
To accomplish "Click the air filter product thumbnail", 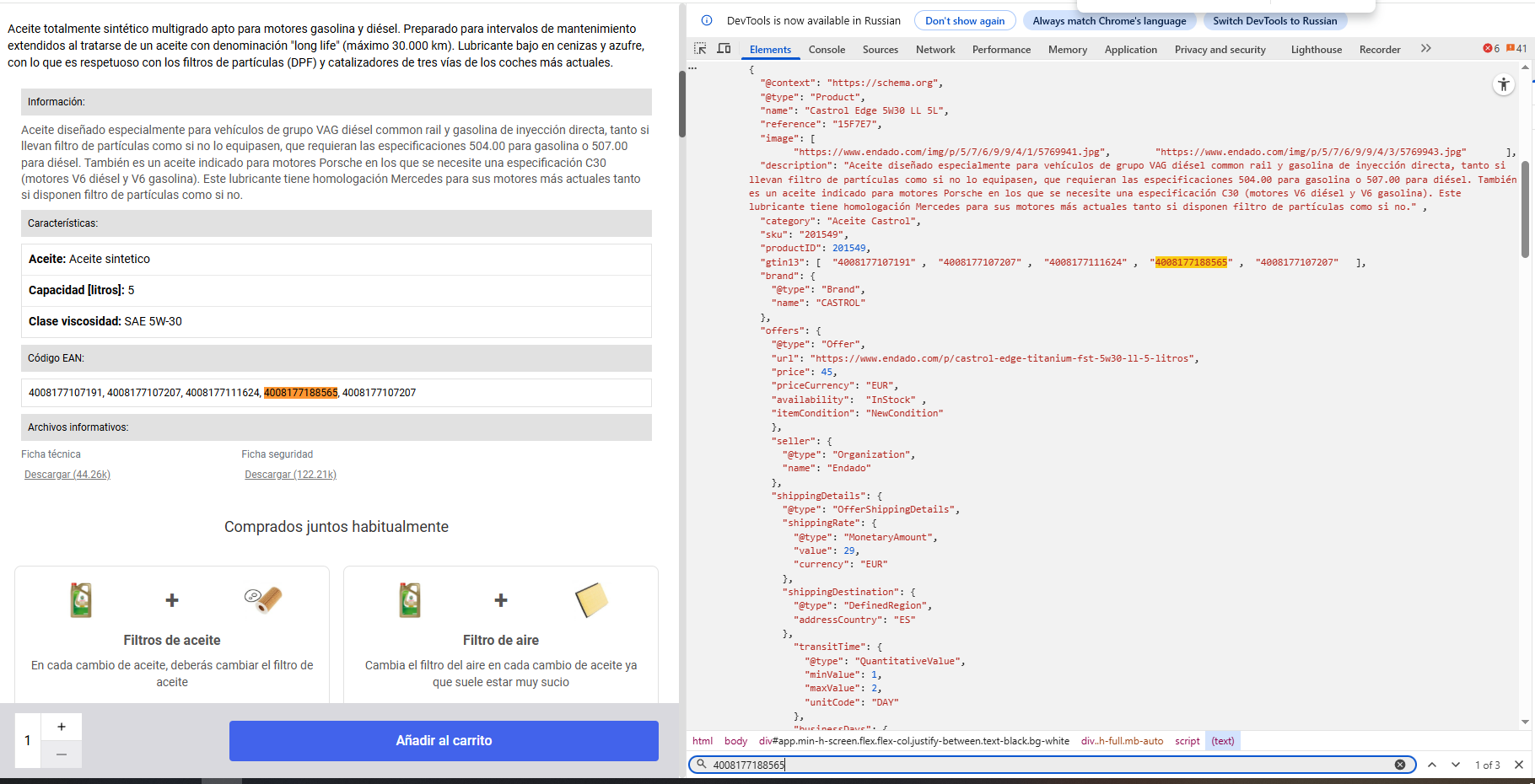I will click(x=591, y=600).
